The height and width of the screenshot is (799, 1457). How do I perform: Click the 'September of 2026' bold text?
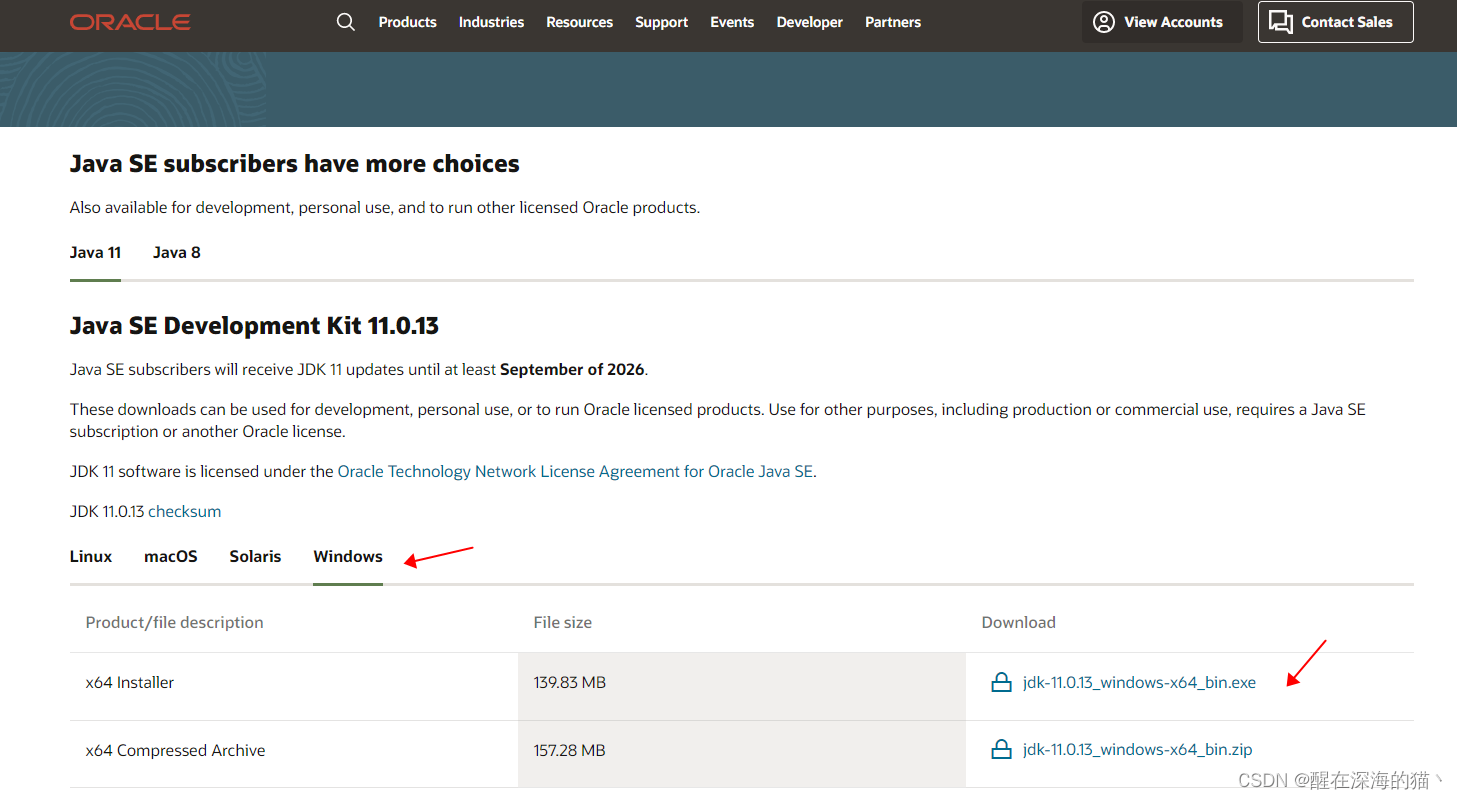point(572,369)
